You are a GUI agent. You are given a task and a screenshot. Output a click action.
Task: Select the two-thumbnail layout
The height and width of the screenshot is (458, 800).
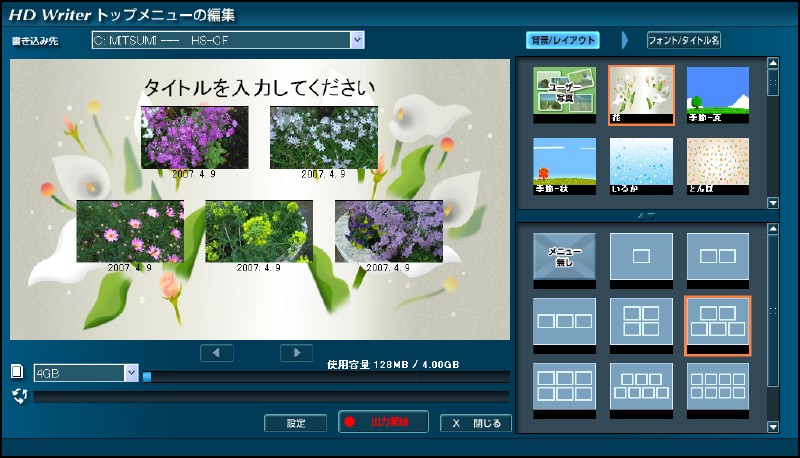pyautogui.click(x=718, y=256)
